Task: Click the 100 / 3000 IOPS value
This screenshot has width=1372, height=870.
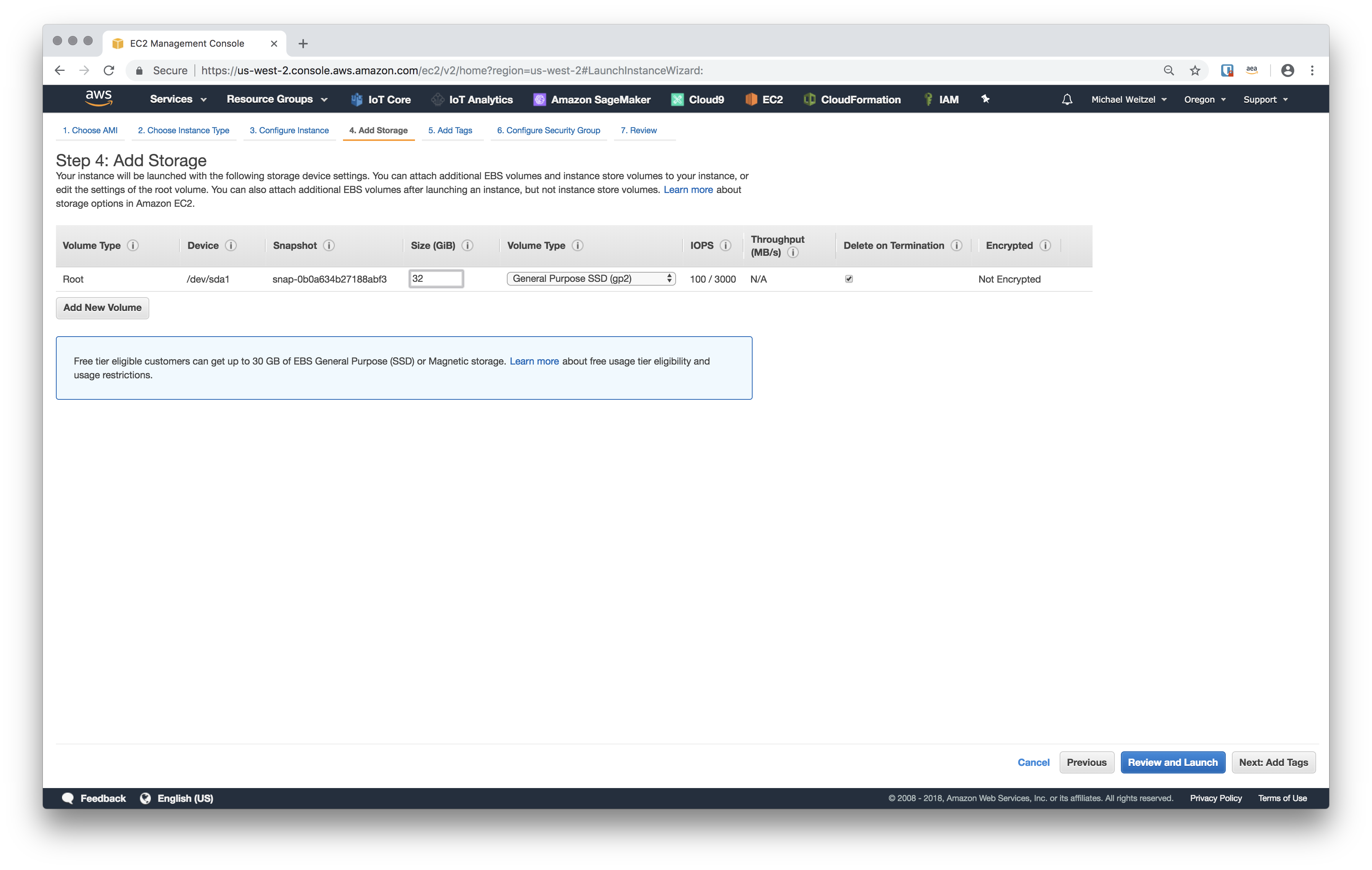Action: point(713,280)
